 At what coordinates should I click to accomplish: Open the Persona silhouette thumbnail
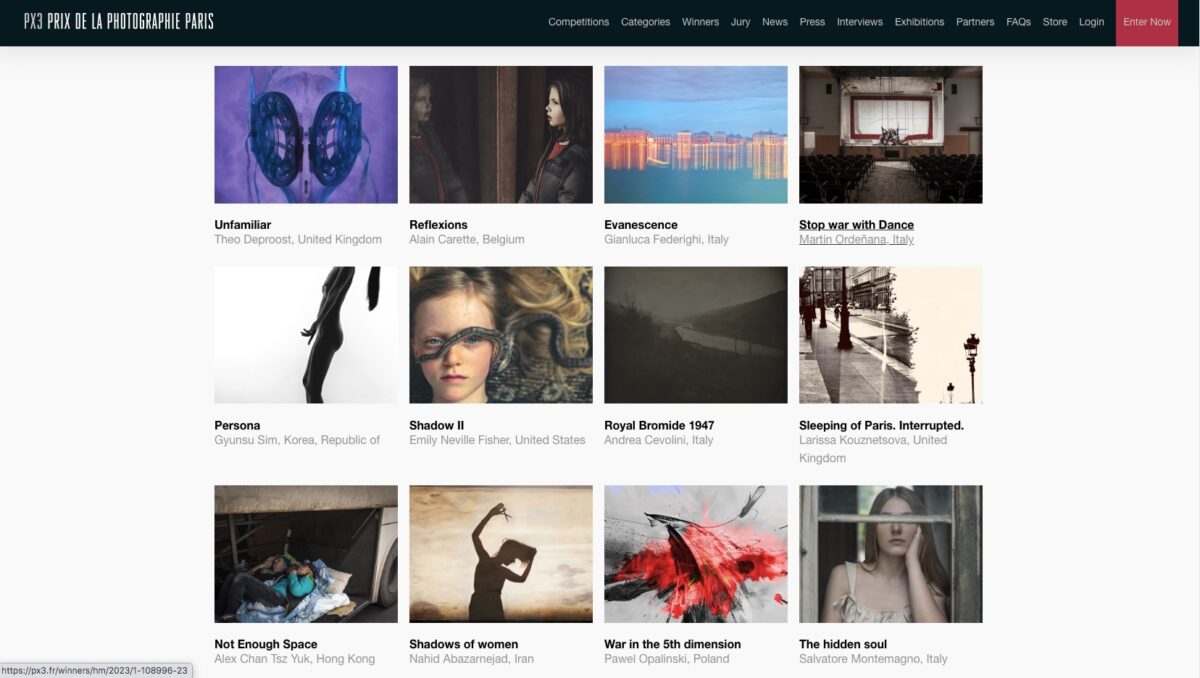pos(306,335)
